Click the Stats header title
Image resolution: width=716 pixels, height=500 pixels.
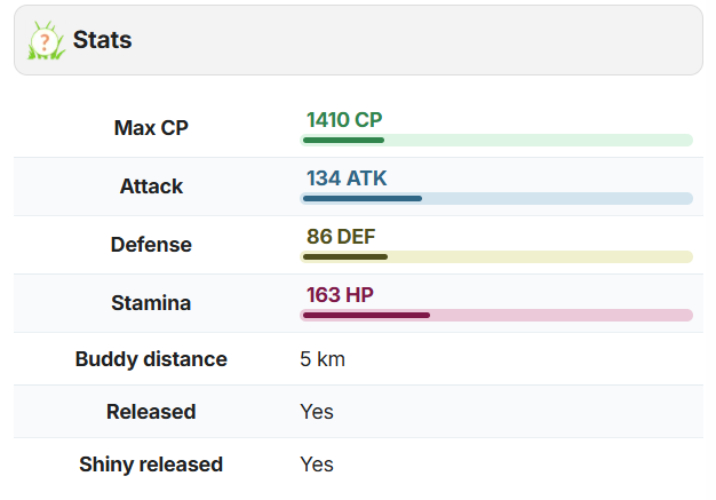[102, 41]
